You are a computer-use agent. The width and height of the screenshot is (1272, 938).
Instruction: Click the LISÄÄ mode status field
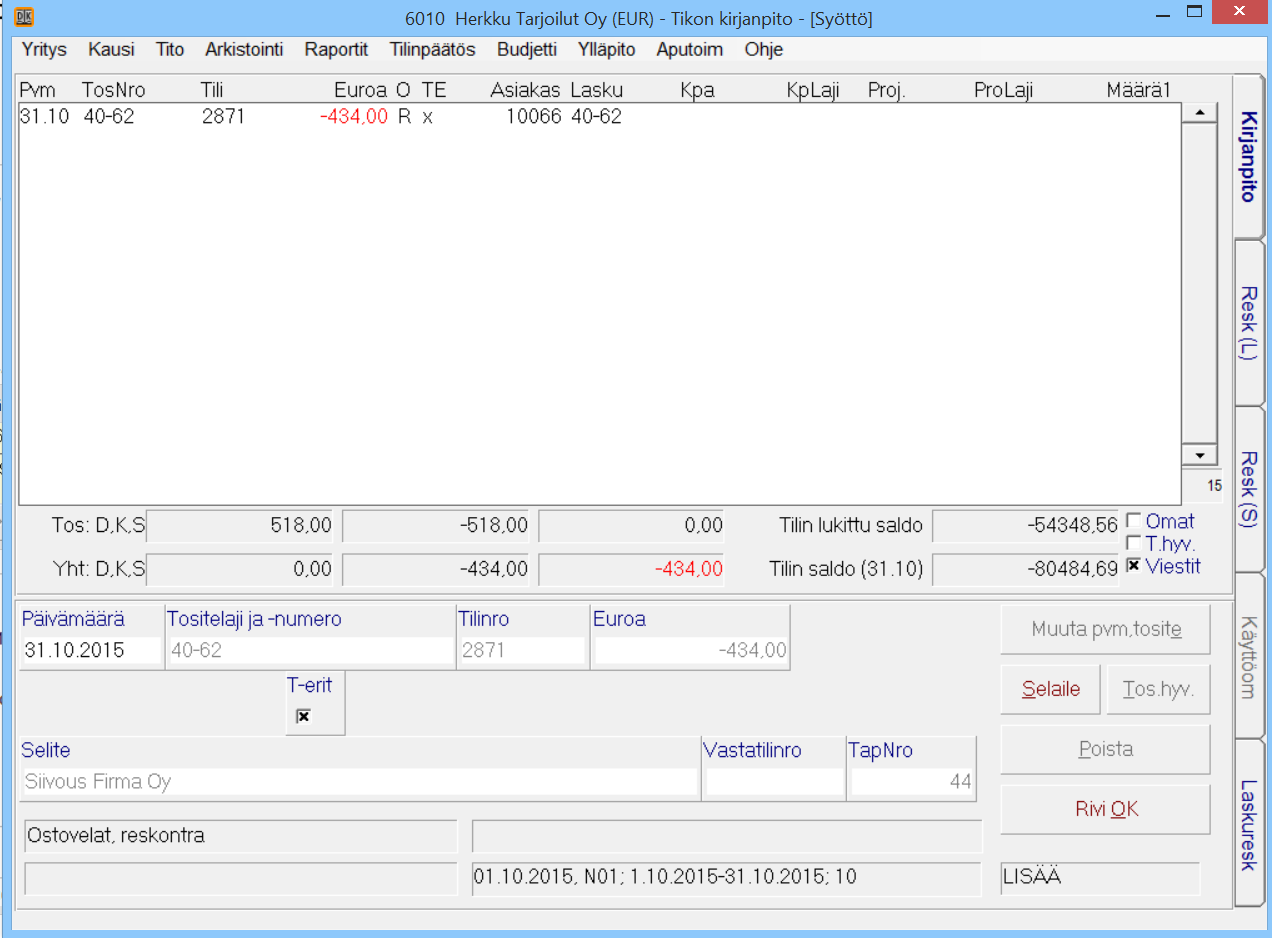point(1100,878)
